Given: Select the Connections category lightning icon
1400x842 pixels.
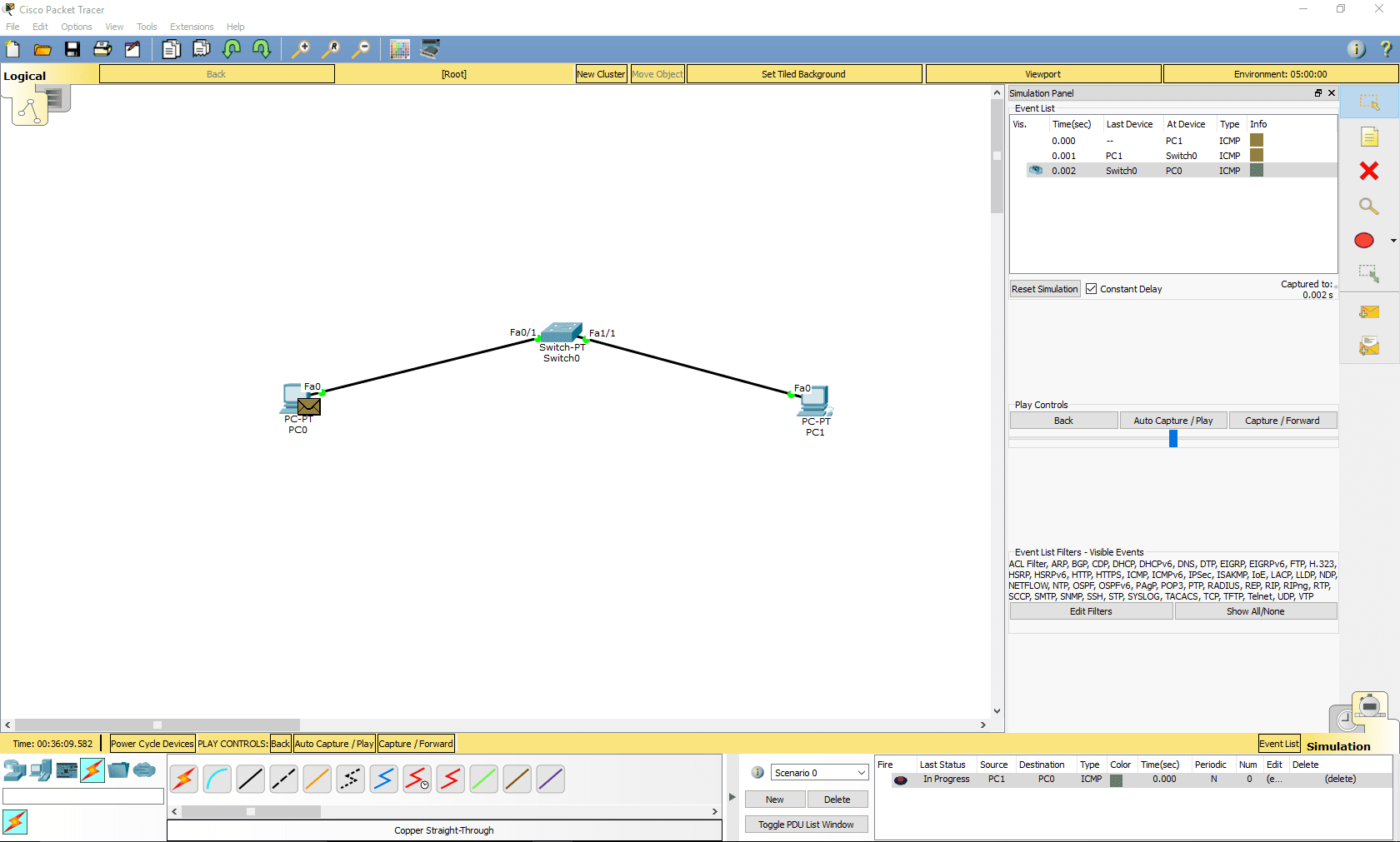Looking at the screenshot, I should point(92,770).
